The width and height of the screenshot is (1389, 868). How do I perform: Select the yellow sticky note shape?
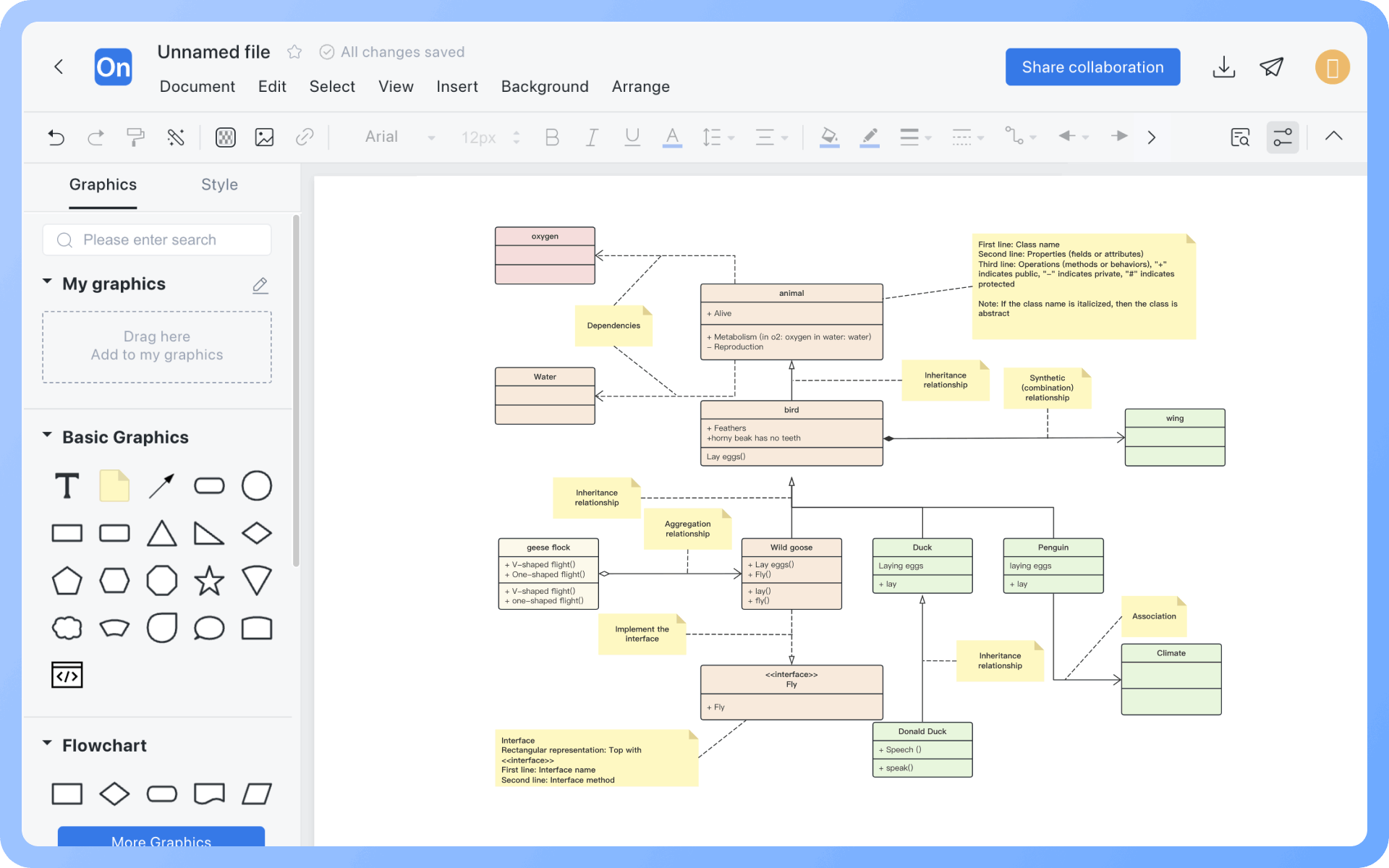(x=114, y=486)
